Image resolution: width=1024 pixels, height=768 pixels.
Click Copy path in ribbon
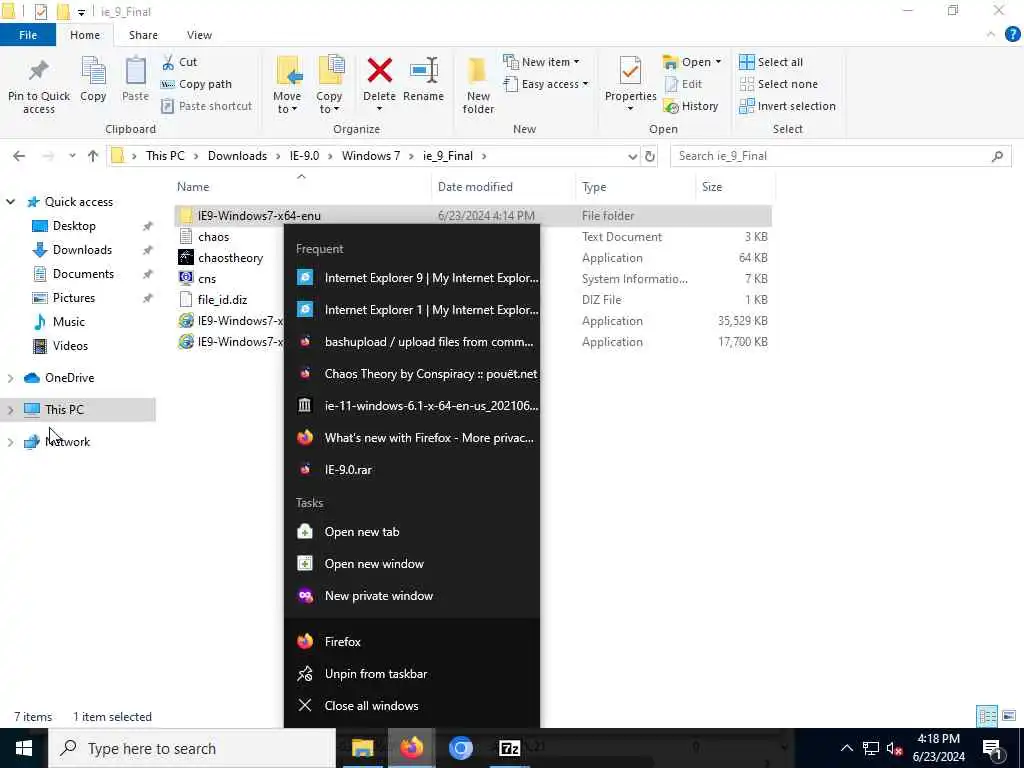coord(197,84)
